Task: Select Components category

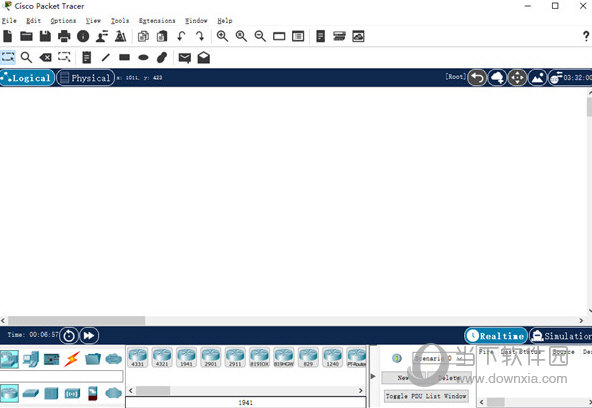Action: (51, 359)
